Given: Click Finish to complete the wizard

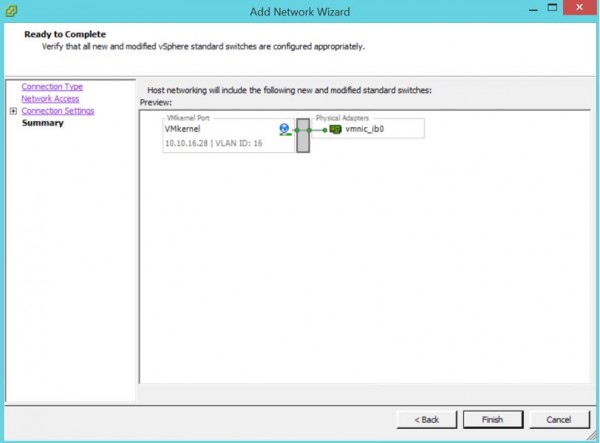Looking at the screenshot, I should pyautogui.click(x=493, y=420).
